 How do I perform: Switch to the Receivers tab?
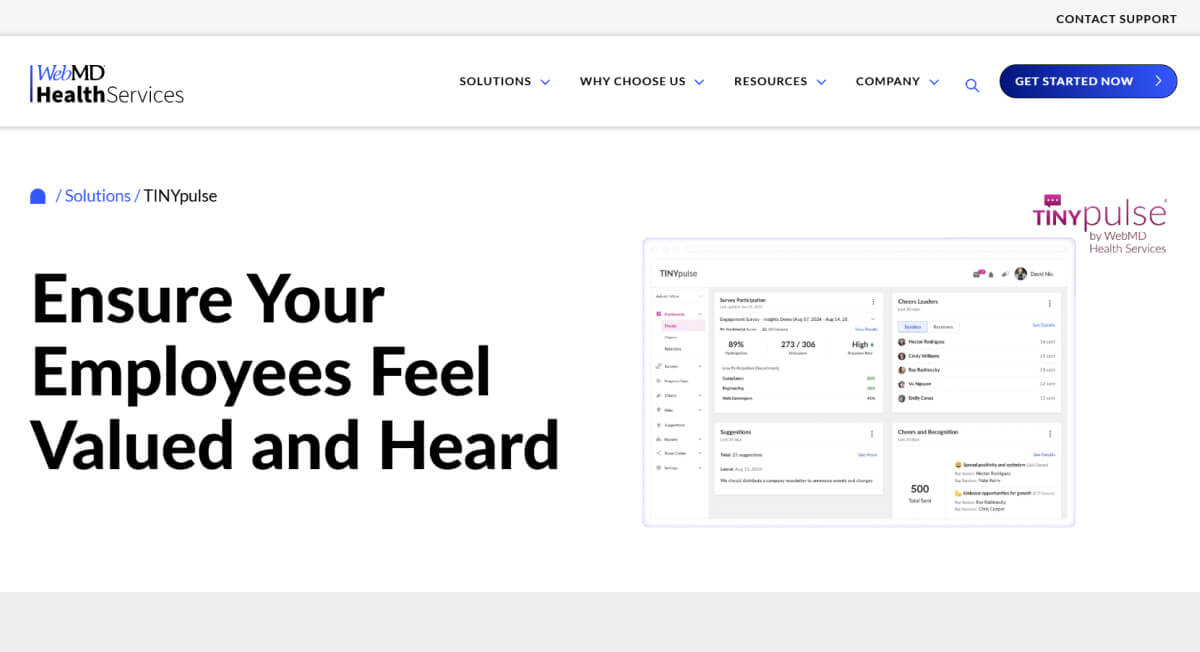click(943, 327)
